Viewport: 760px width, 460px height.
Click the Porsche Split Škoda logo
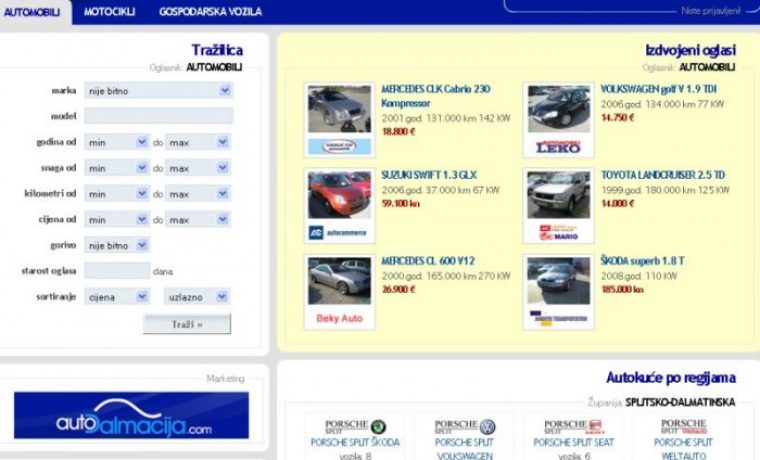tap(355, 427)
